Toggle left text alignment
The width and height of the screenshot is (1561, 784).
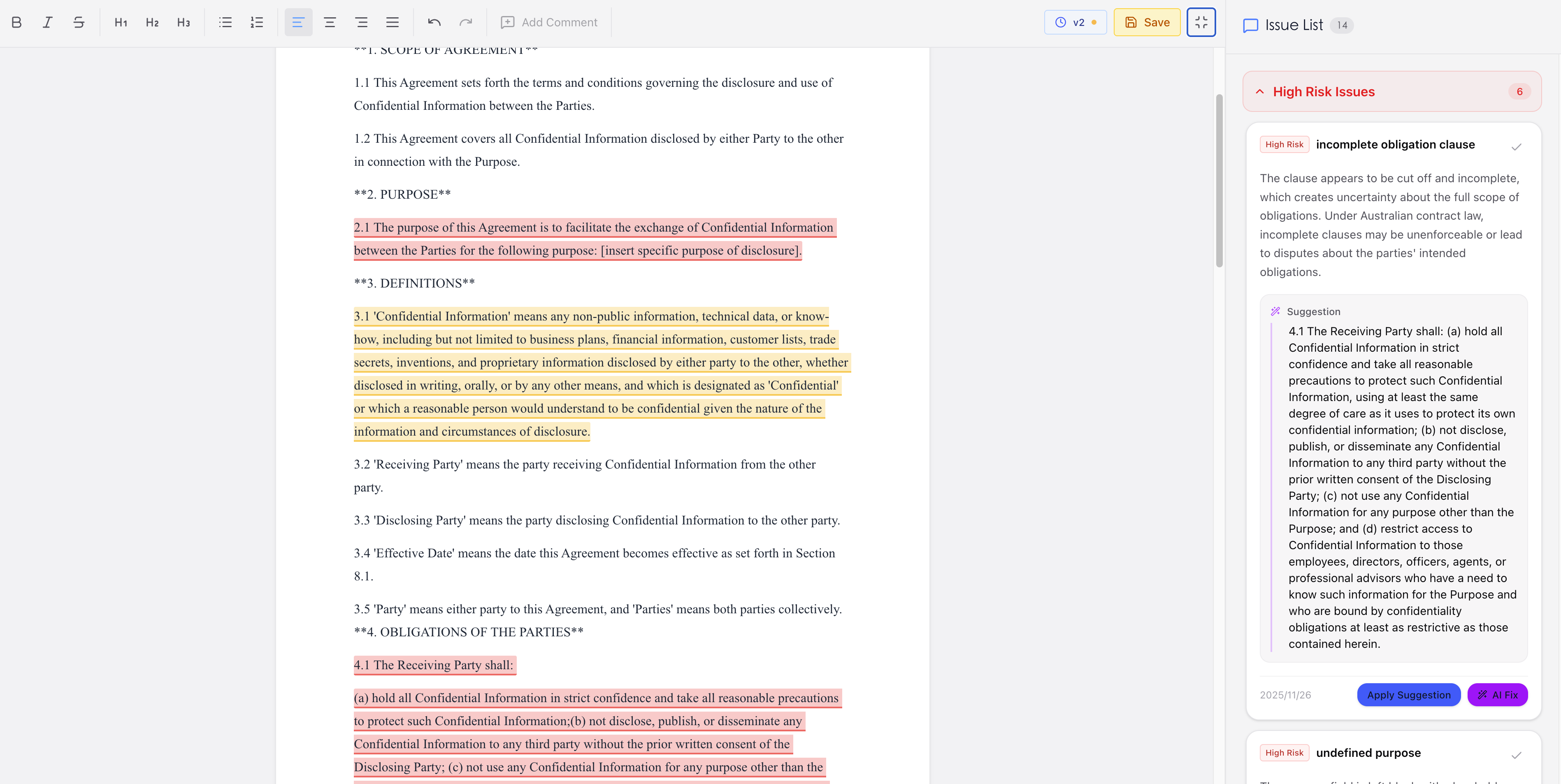[298, 22]
